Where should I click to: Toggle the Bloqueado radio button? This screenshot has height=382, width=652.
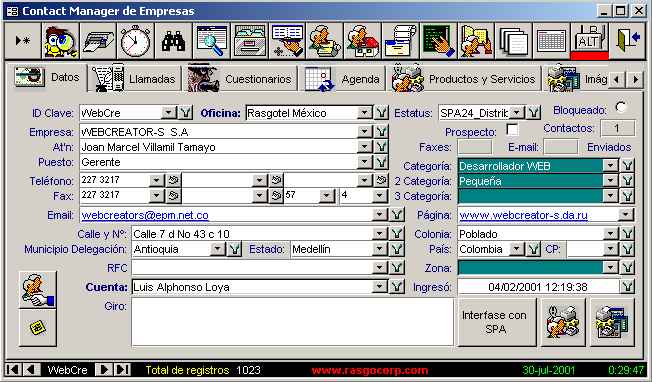621,107
